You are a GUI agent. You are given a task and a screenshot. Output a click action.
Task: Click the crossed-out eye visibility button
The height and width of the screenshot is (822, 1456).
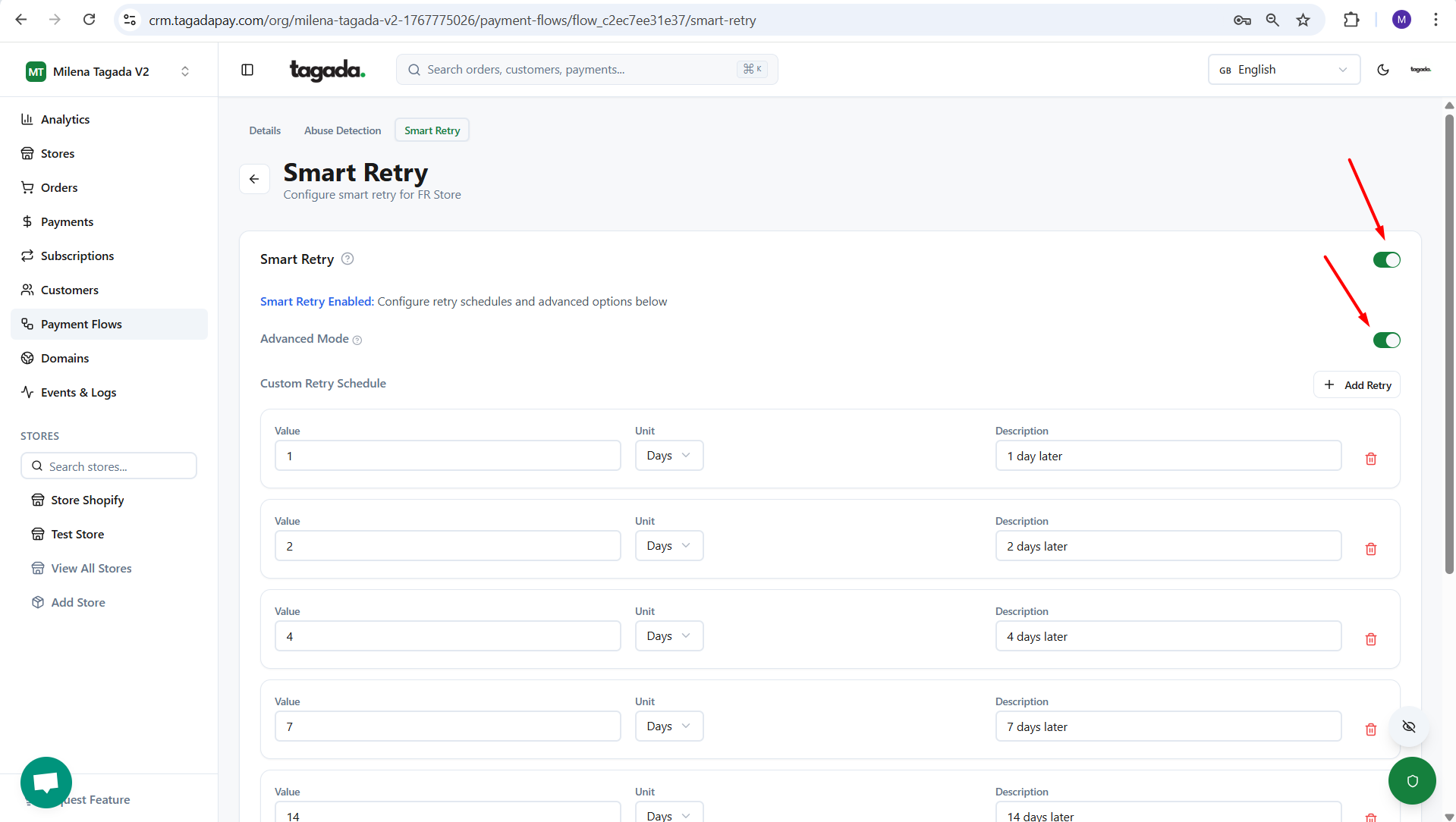point(1408,726)
